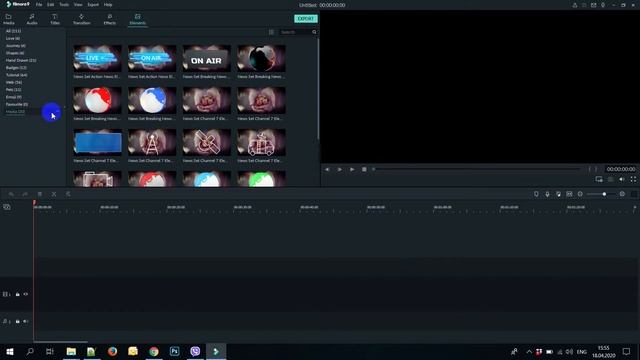Select the blue and white globe thumbnail
This screenshot has height=360, width=640.
(x=152, y=100)
